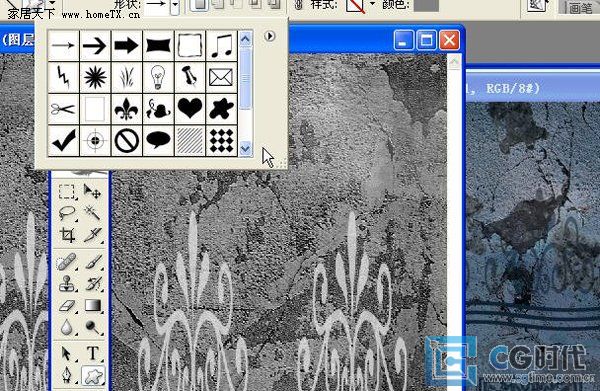
Task: Pick the diagonal lines pattern shape
Action: [190, 141]
